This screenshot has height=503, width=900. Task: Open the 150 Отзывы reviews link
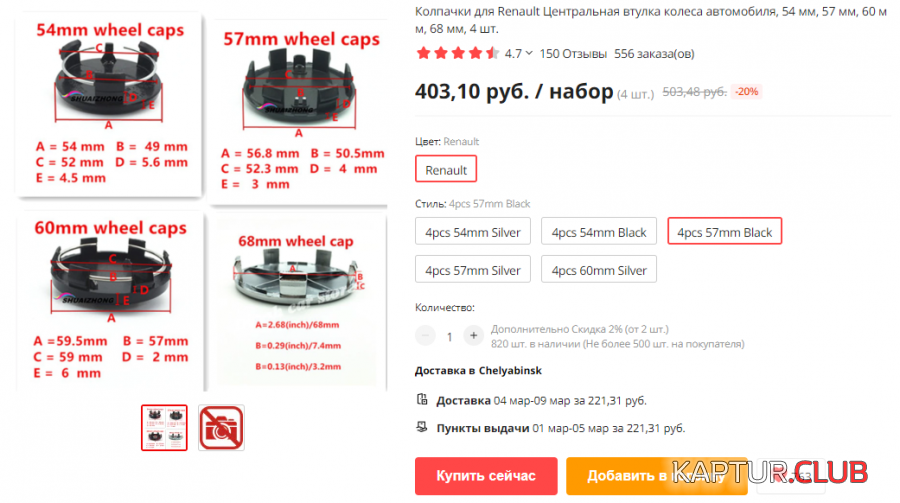point(573,54)
